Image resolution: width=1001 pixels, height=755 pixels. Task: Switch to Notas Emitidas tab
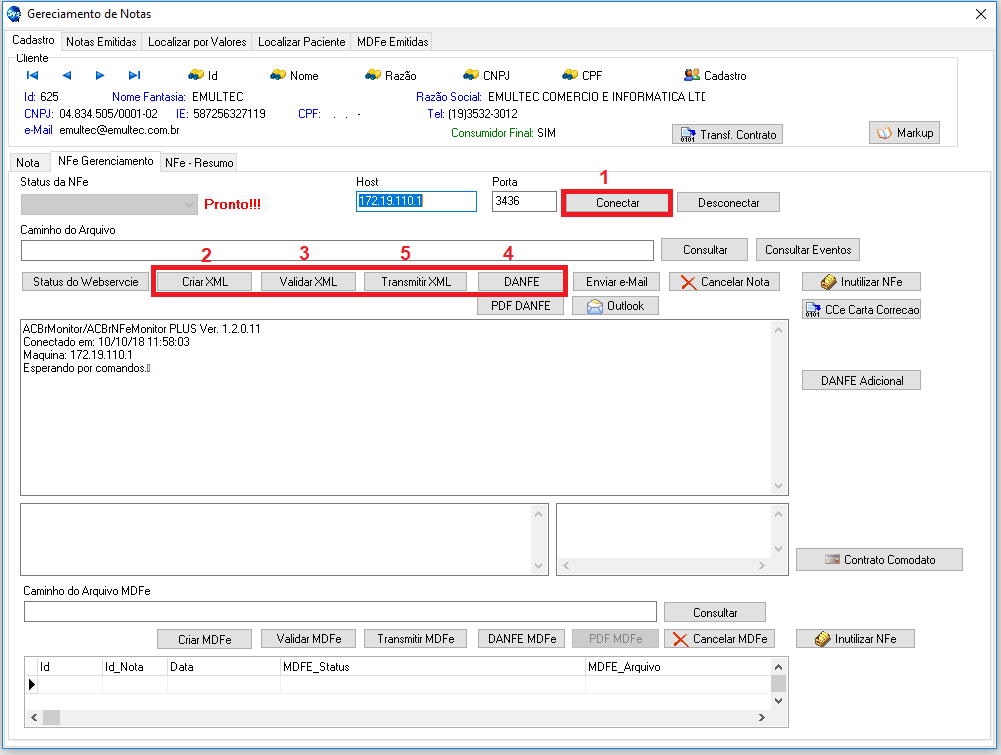pos(101,42)
